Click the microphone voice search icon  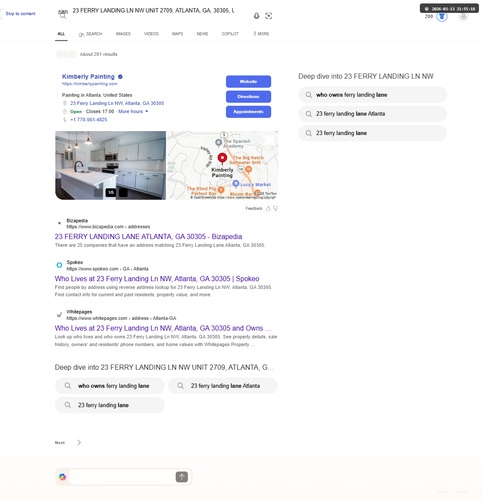[256, 16]
